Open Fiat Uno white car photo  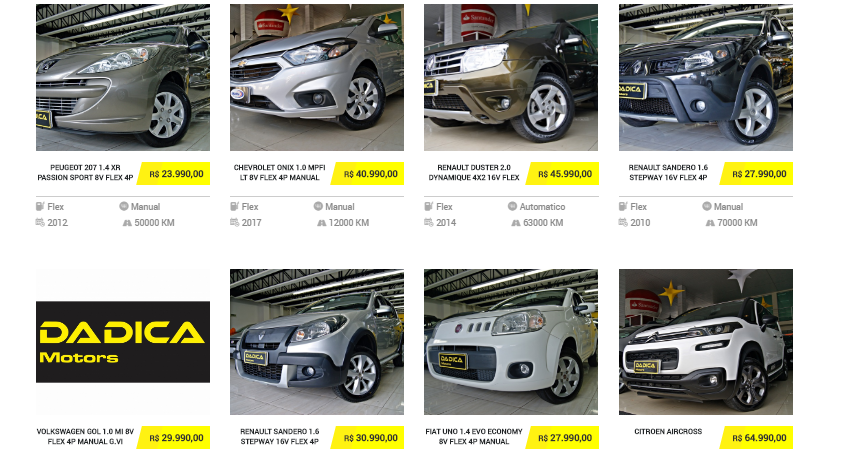pos(511,342)
